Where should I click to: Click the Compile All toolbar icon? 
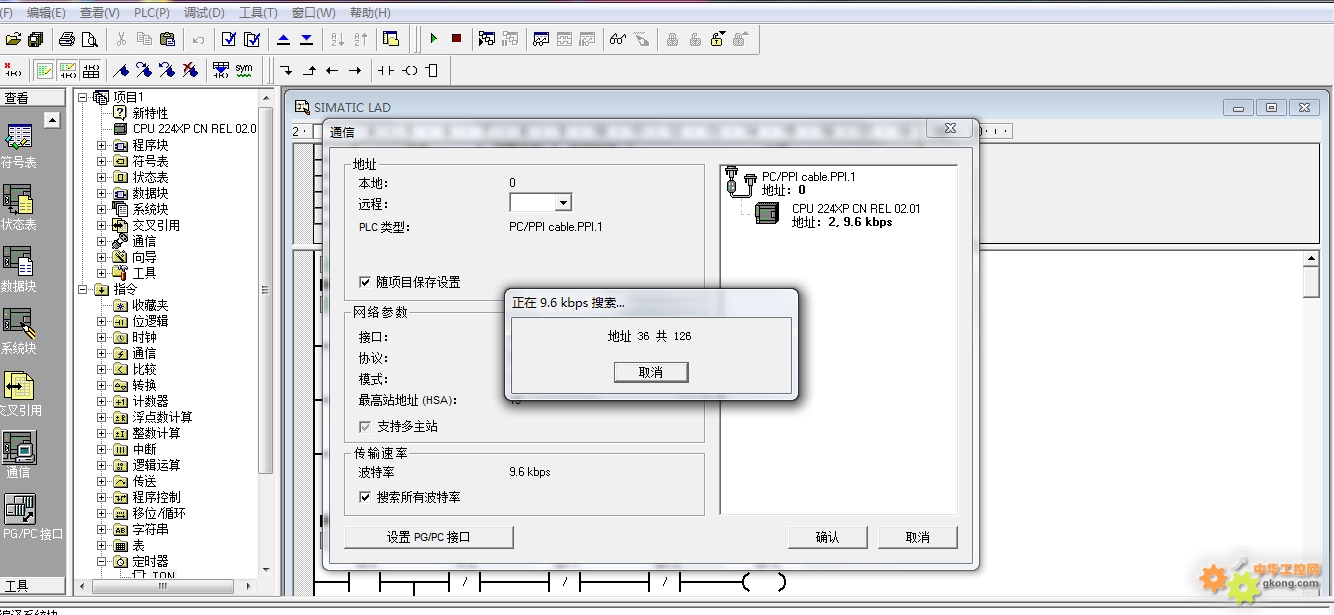click(252, 39)
